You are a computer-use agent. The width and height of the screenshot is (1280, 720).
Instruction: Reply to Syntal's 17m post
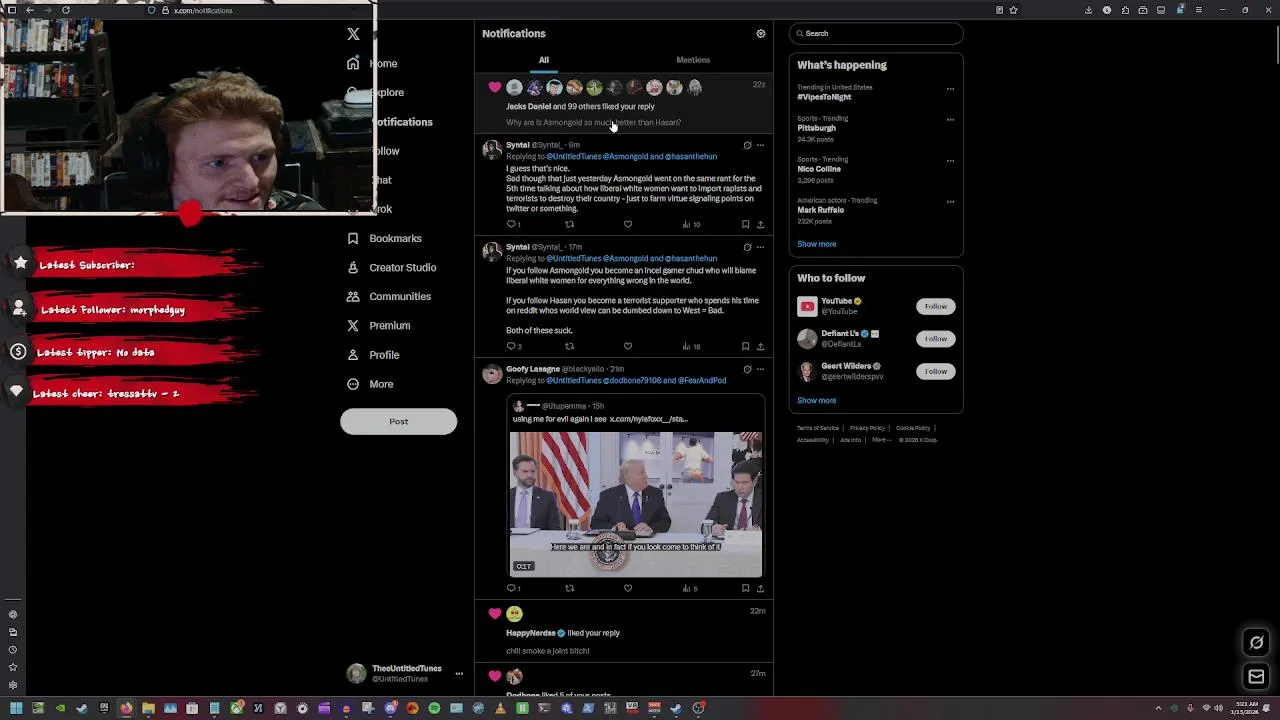point(512,346)
